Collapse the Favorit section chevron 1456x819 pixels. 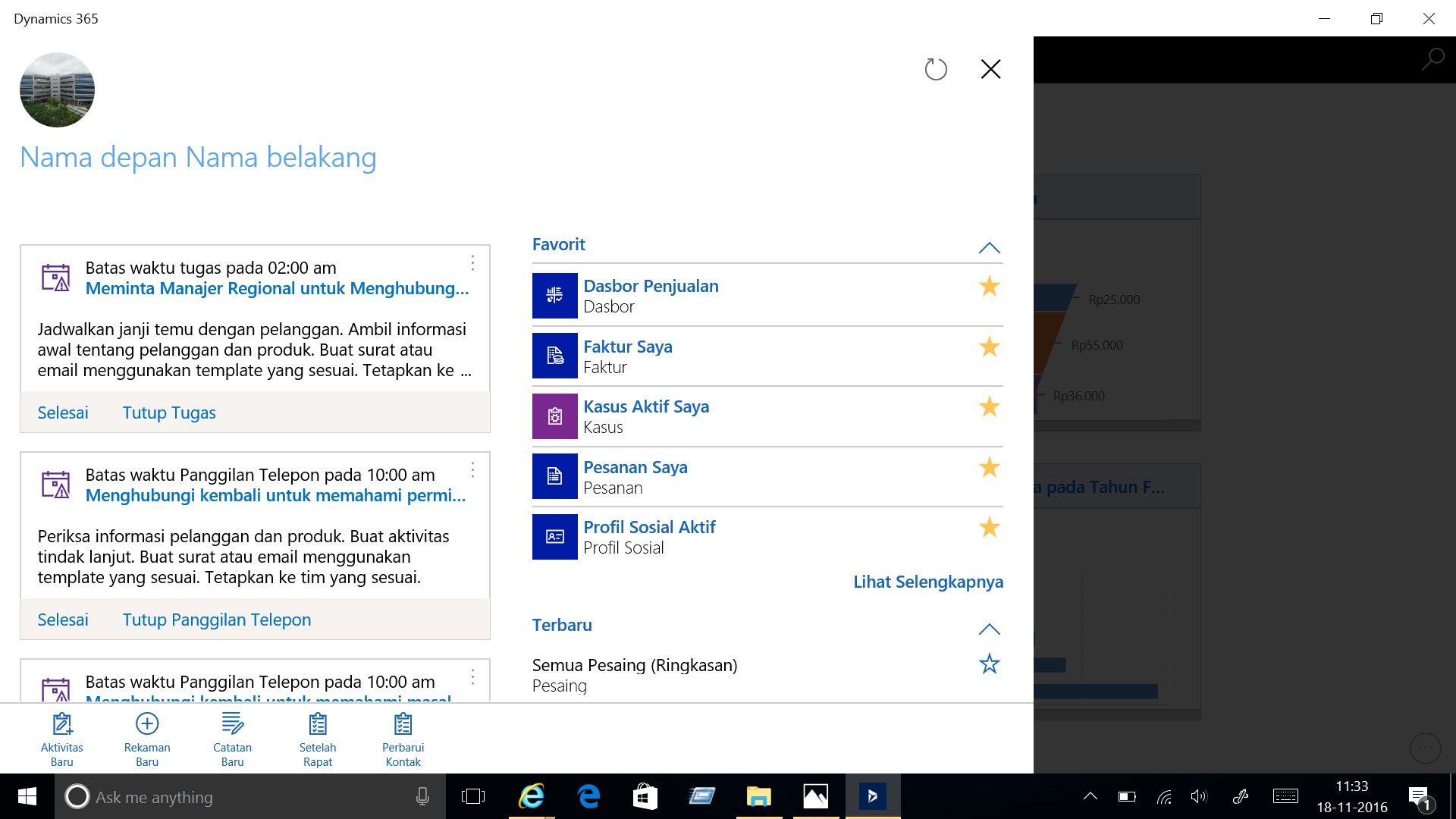[x=989, y=248]
